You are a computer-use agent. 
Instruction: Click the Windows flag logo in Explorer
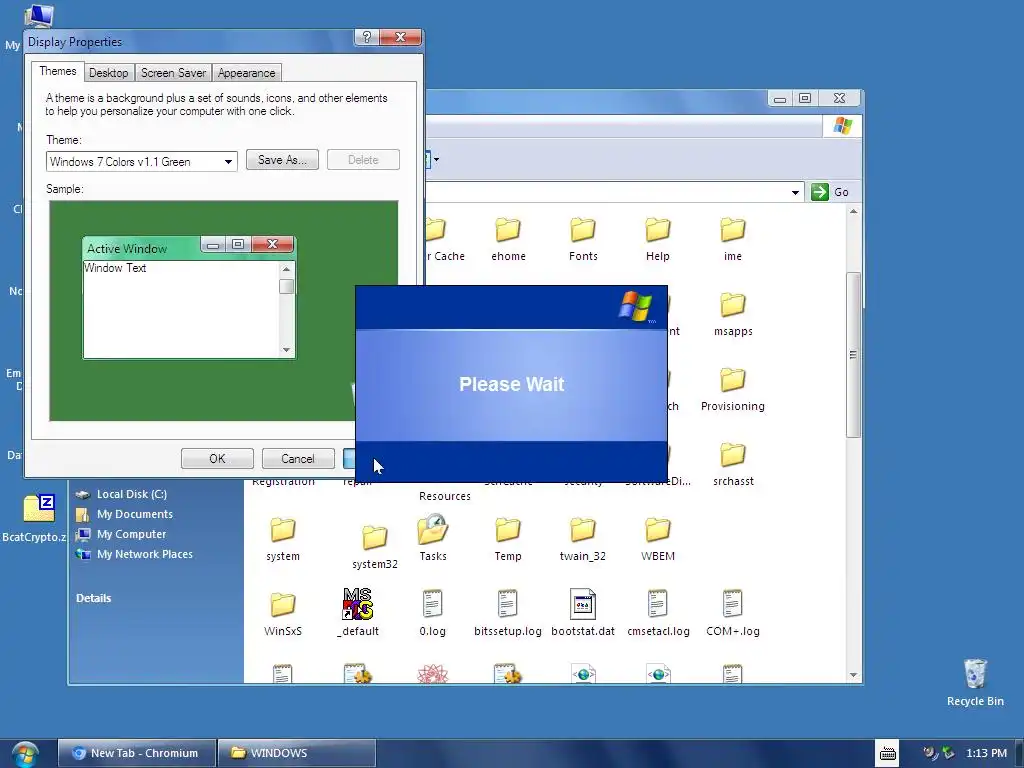[x=842, y=125]
